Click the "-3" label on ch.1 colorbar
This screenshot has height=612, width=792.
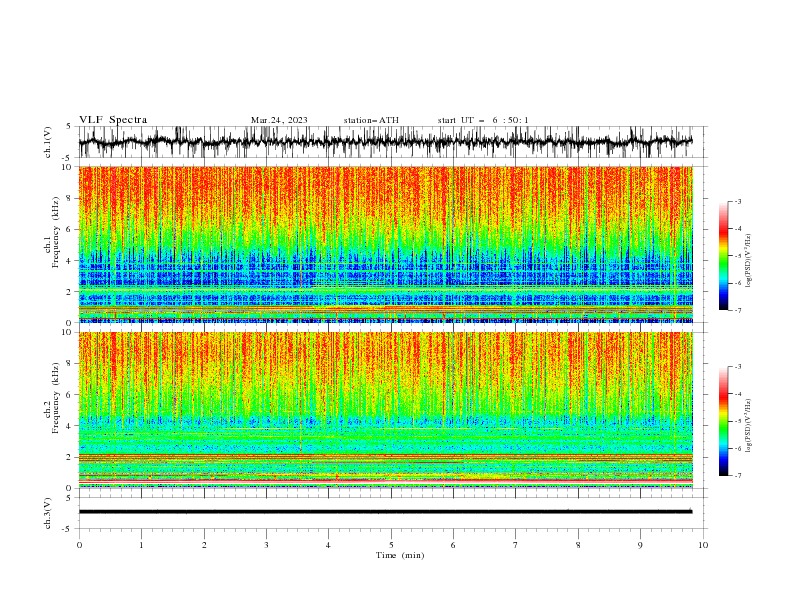(x=738, y=201)
